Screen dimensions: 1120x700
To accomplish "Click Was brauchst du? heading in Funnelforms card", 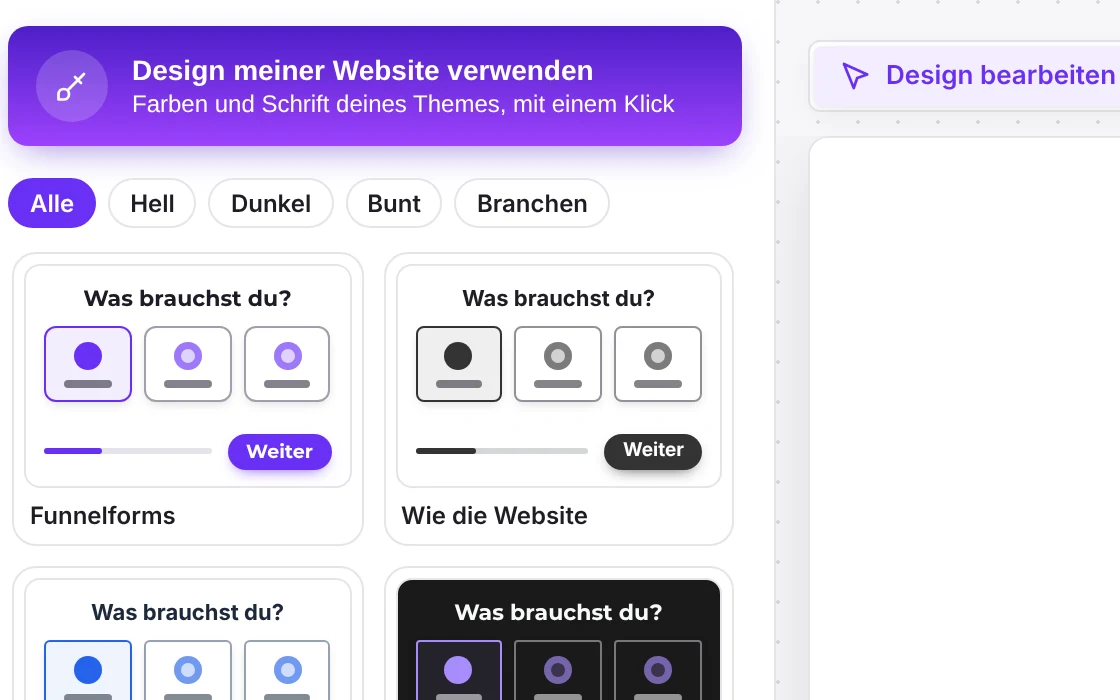I will pyautogui.click(x=188, y=298).
